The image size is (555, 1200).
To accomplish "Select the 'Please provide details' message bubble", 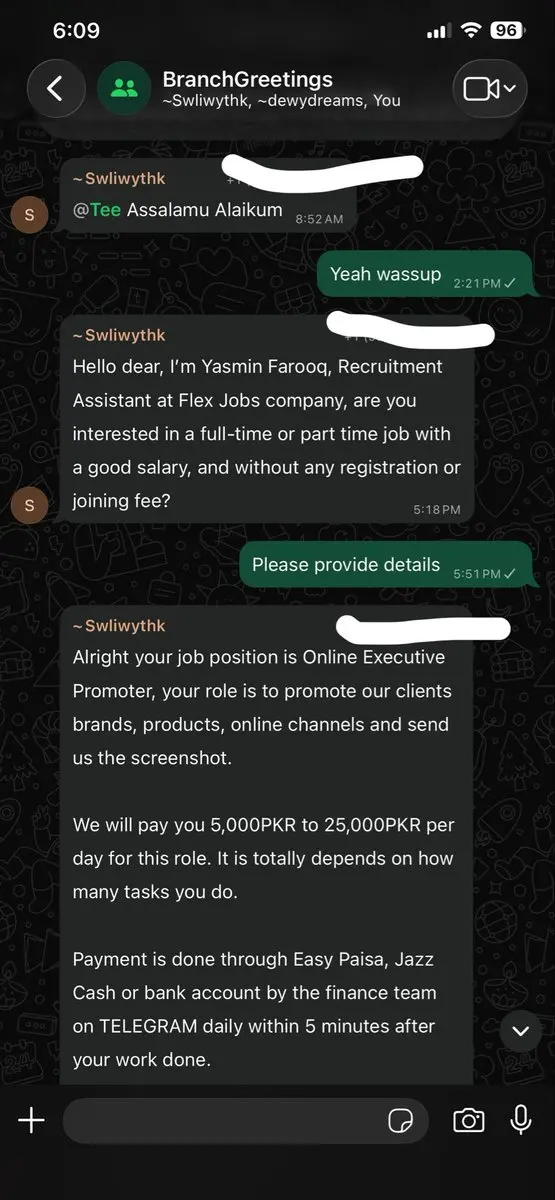I will coord(385,565).
